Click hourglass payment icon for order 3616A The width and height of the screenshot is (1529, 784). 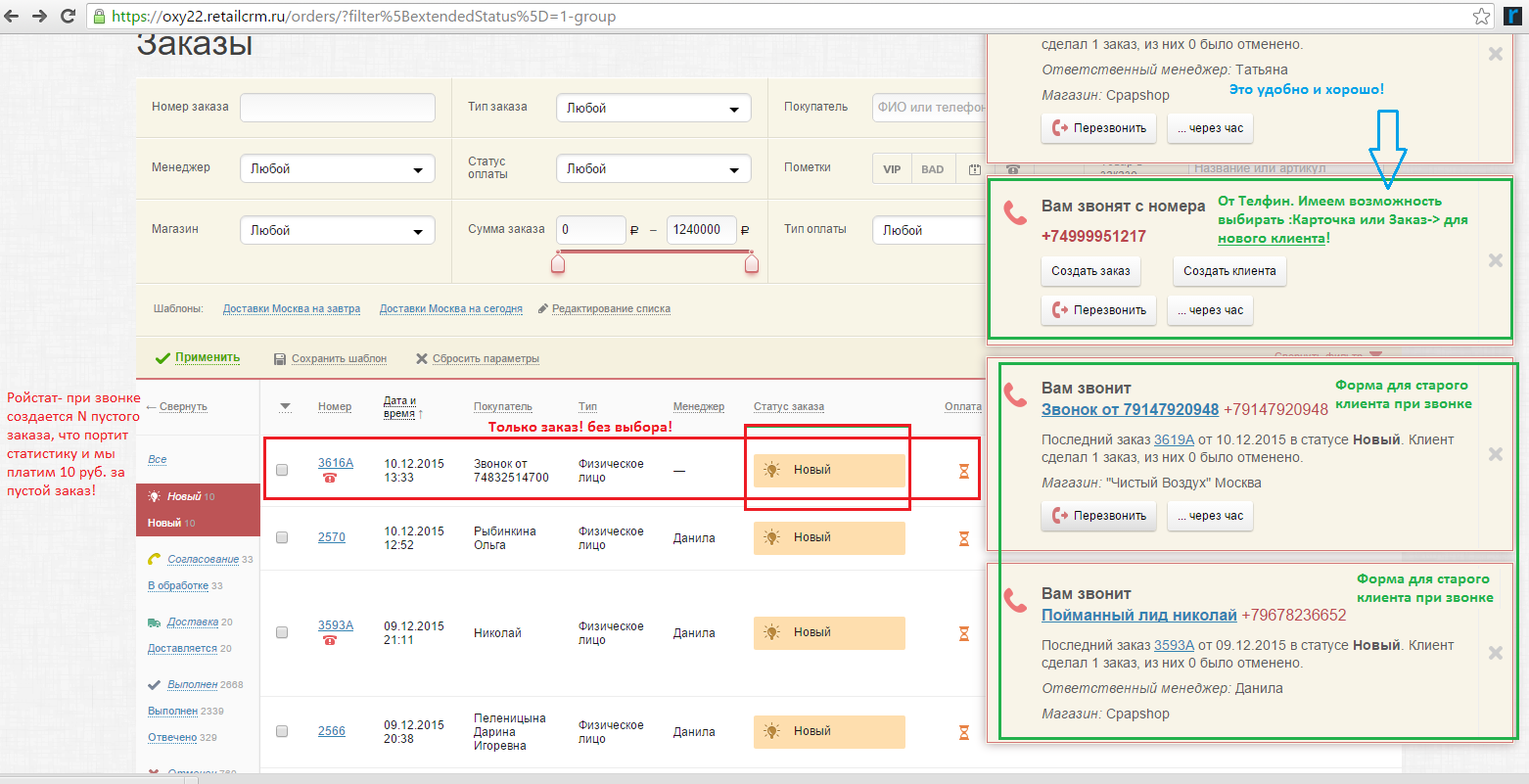click(964, 471)
